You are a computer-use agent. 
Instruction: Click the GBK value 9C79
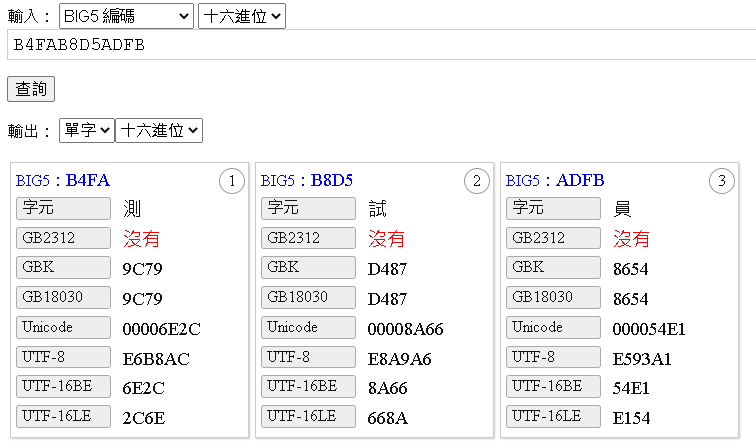[142, 269]
